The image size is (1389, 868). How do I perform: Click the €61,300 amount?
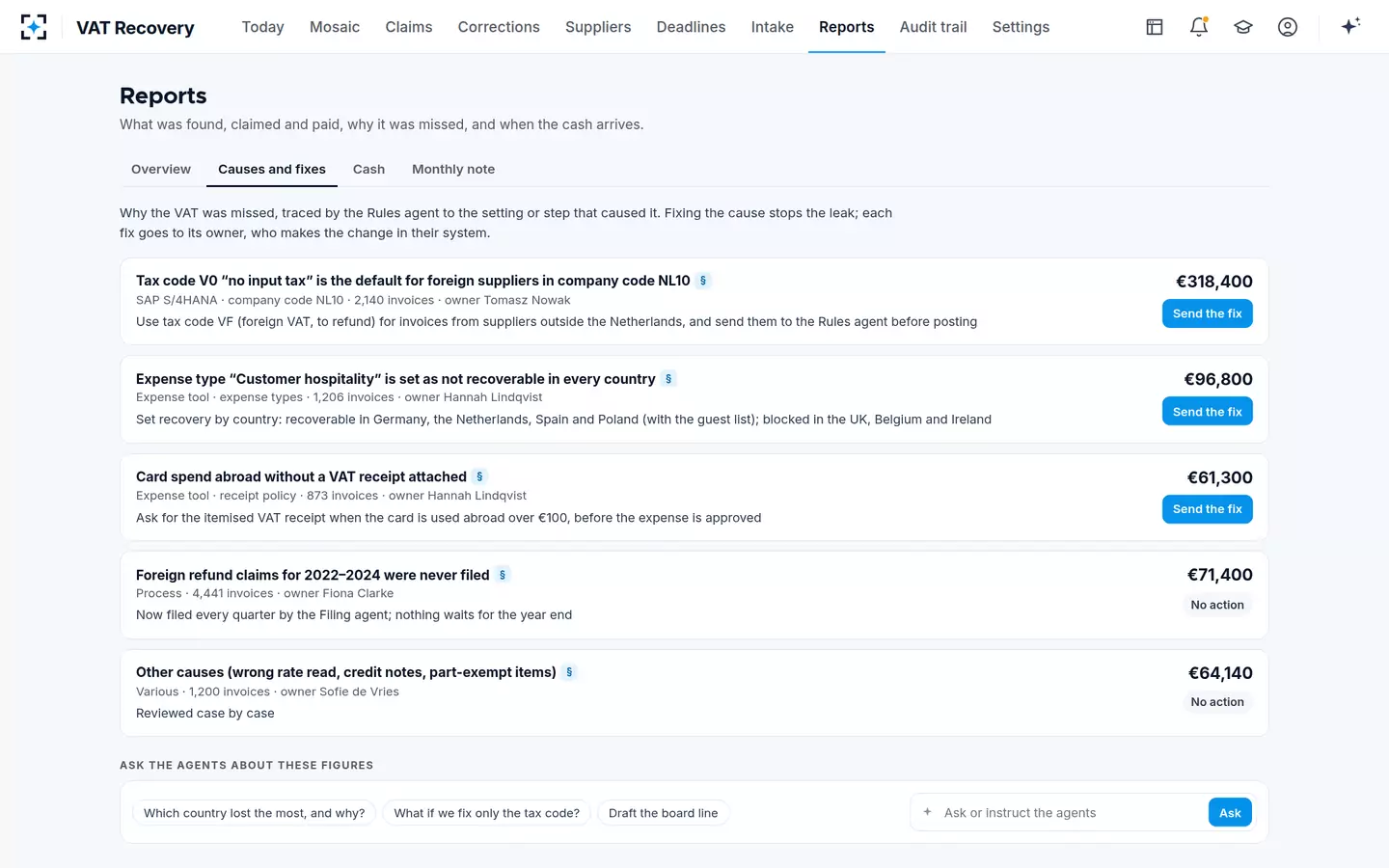coord(1220,477)
